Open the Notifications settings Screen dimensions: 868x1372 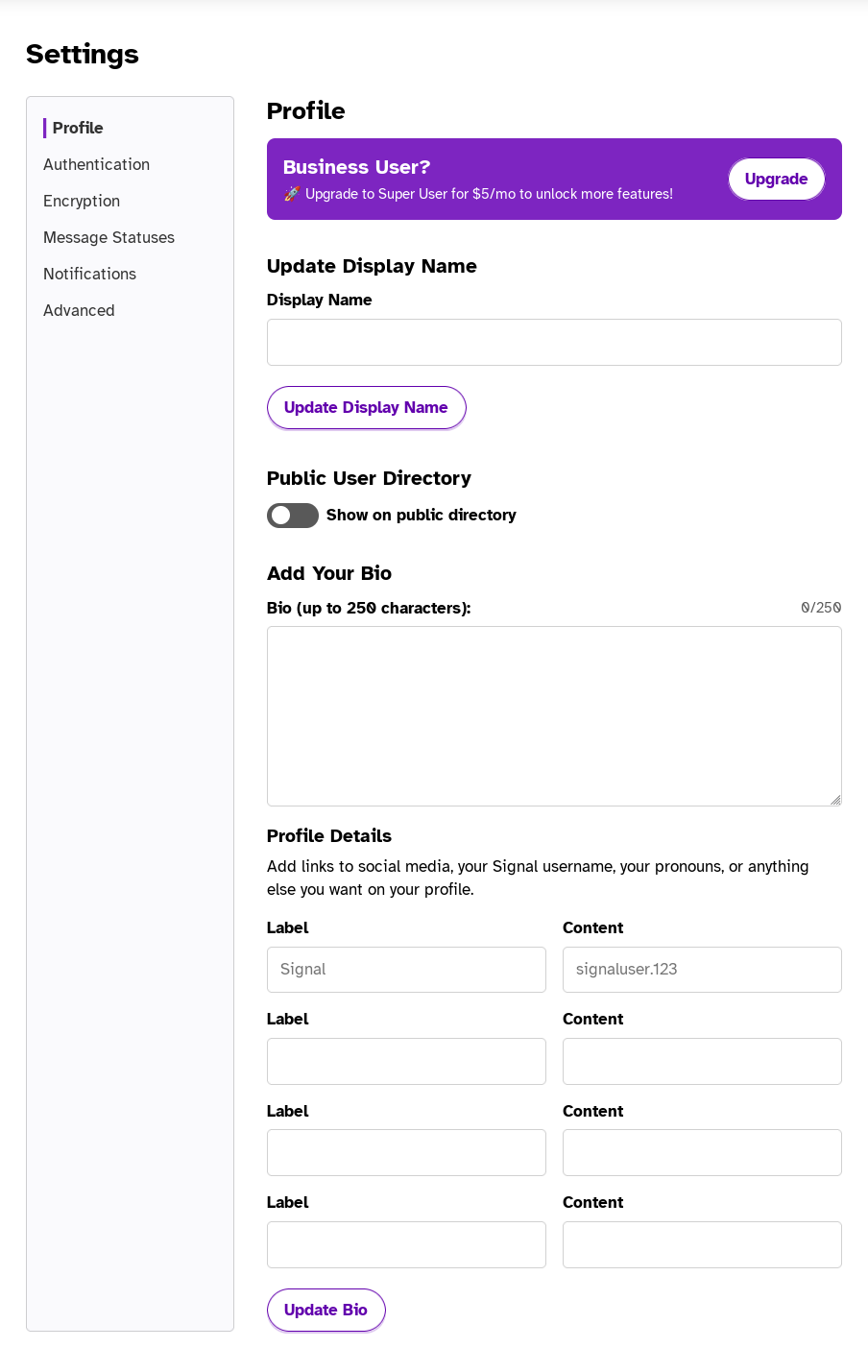(89, 274)
